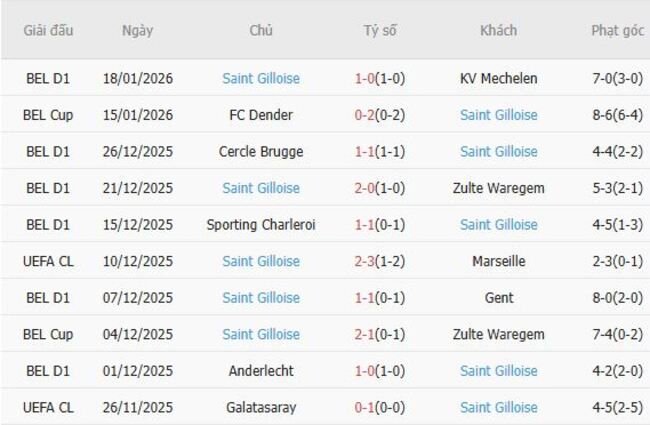Click the 2-3(1-2) score against Marseille
Image resolution: width=650 pixels, height=425 pixels.
379,261
